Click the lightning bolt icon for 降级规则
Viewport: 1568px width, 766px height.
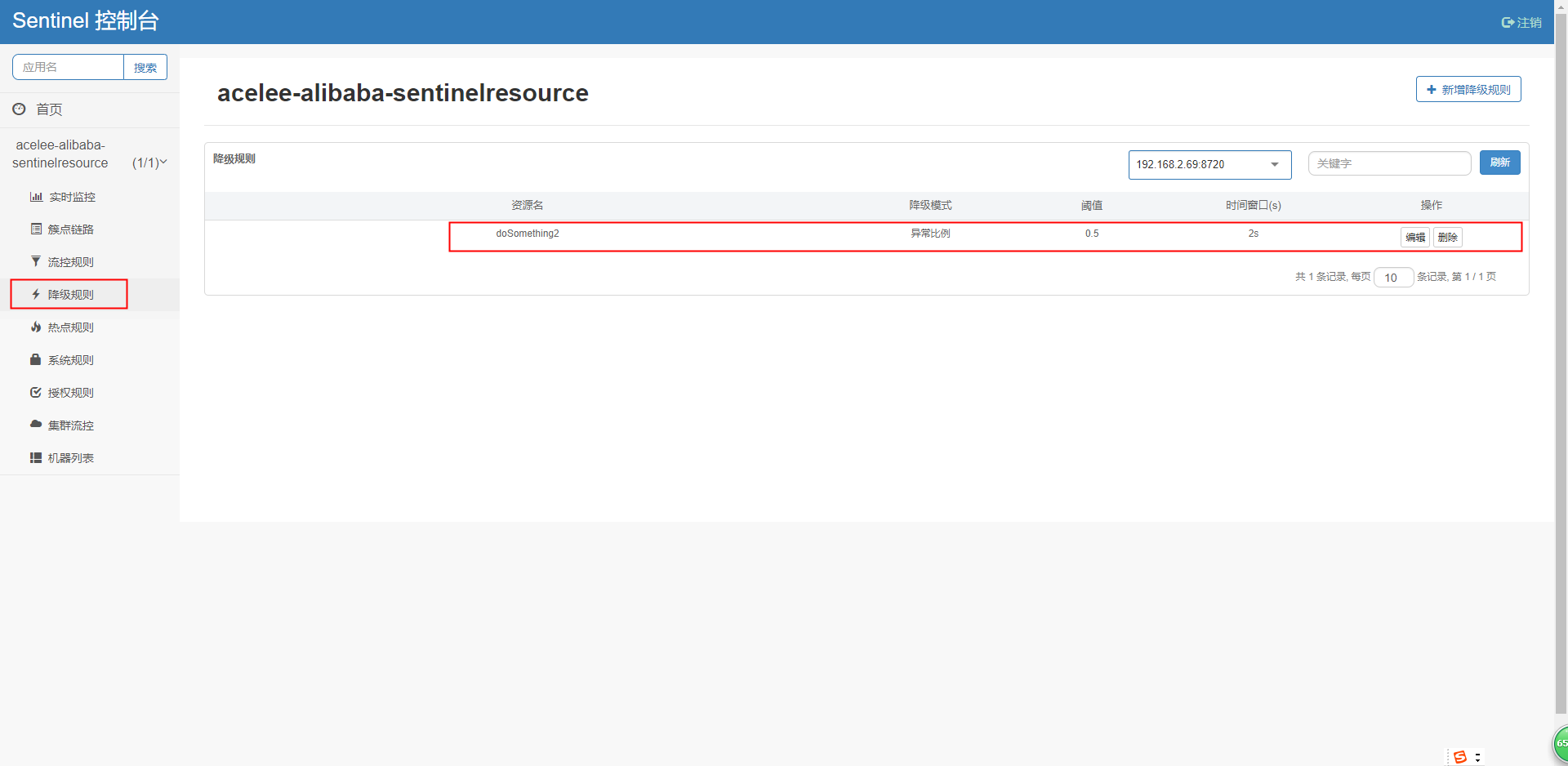click(x=36, y=295)
